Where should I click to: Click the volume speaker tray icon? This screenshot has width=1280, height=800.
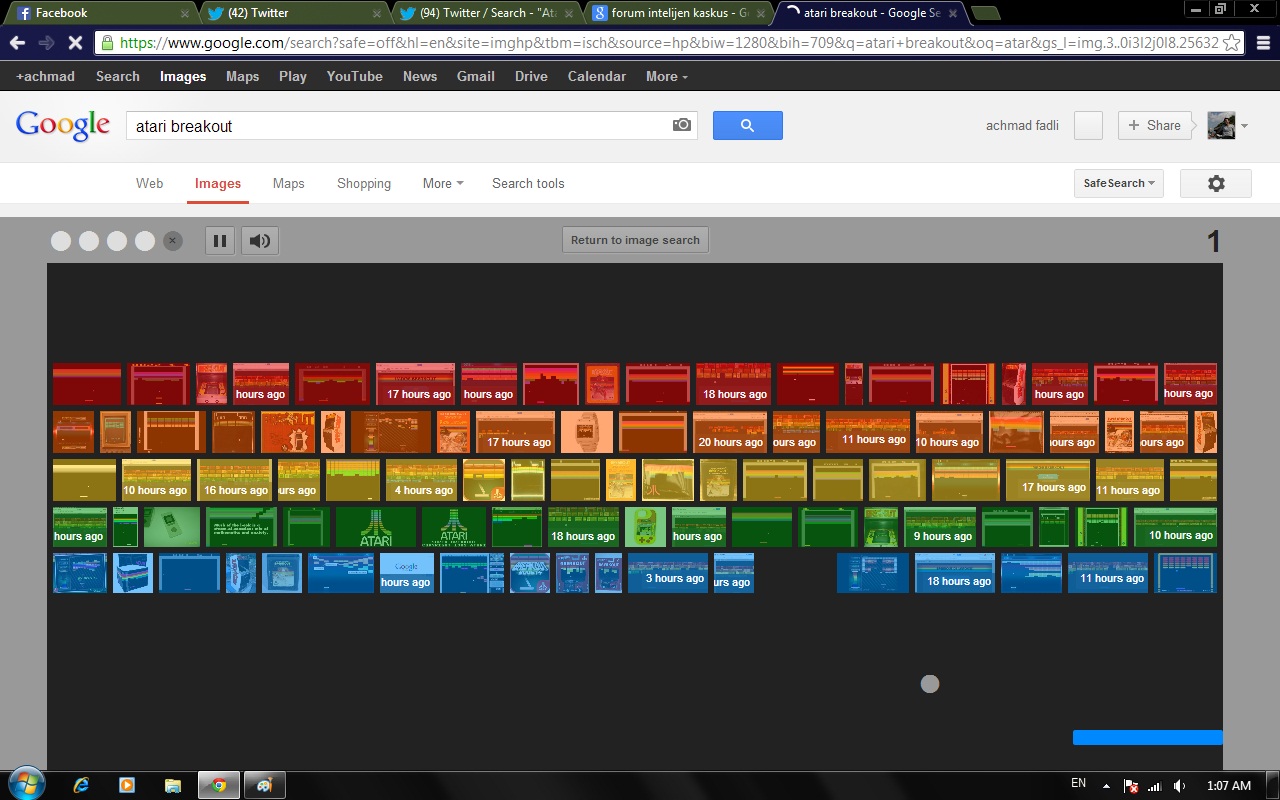(1180, 785)
